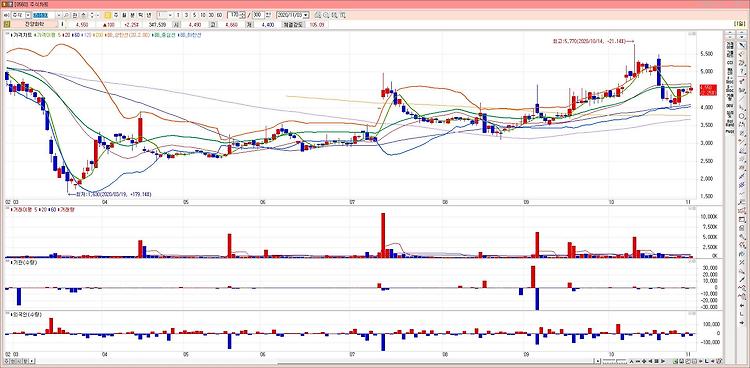The height and width of the screenshot is (368, 750).
Task: Switch chart to tick 틱 period
Action: pos(141,15)
